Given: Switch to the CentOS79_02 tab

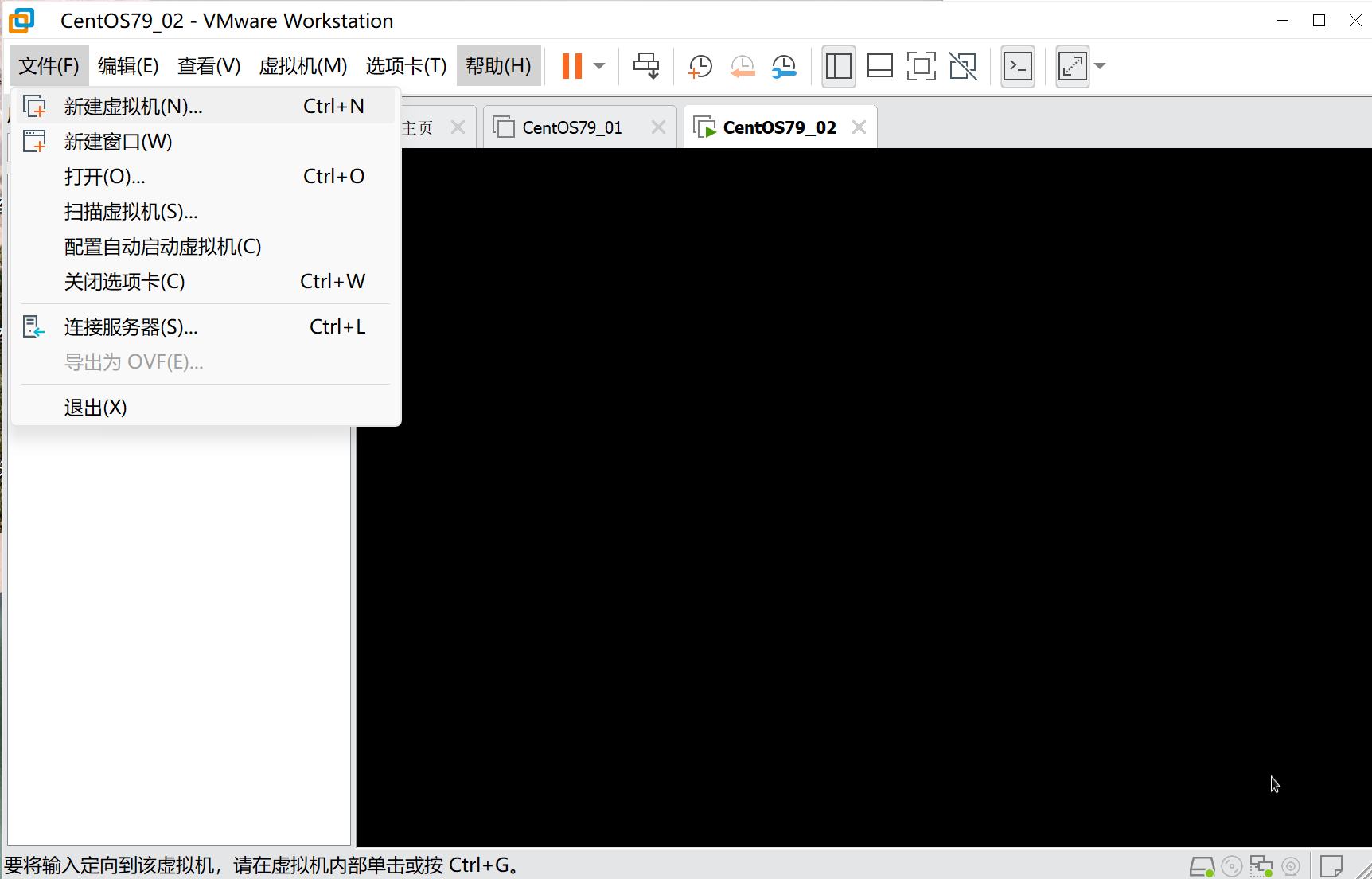Looking at the screenshot, I should [x=779, y=127].
